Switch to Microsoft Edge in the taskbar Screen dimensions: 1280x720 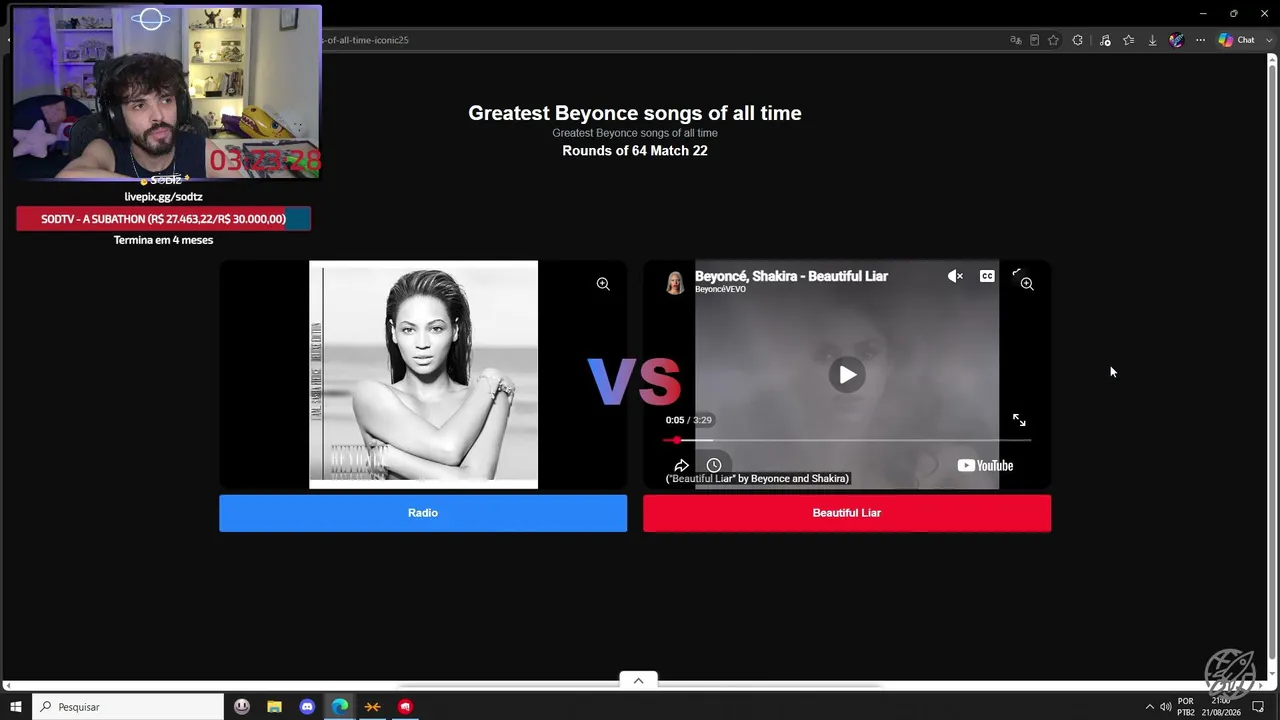pyautogui.click(x=340, y=707)
